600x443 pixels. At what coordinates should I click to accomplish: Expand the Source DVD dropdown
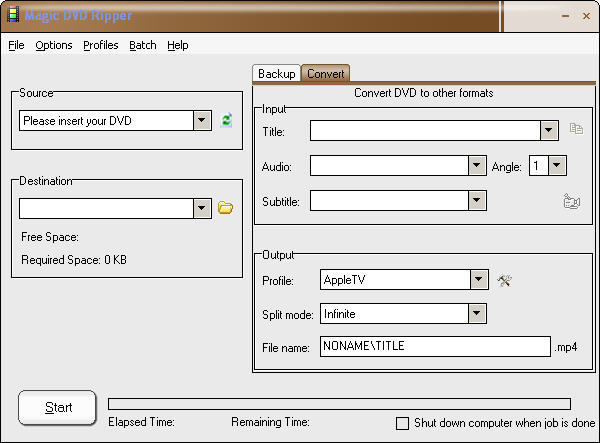pyautogui.click(x=202, y=121)
